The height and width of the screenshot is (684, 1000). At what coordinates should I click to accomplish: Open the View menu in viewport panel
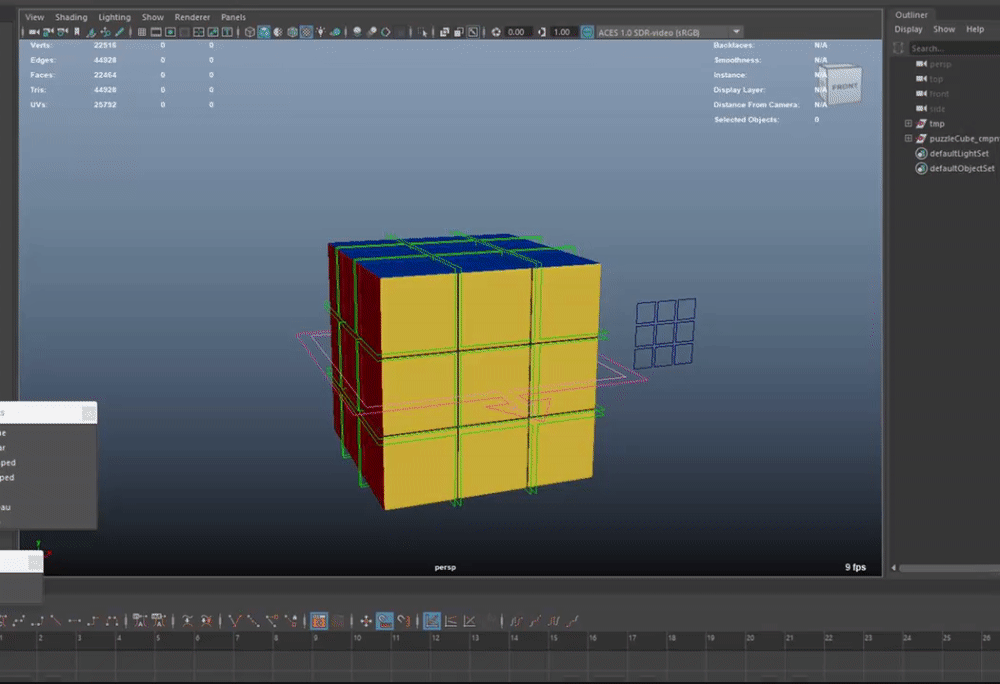pos(34,17)
